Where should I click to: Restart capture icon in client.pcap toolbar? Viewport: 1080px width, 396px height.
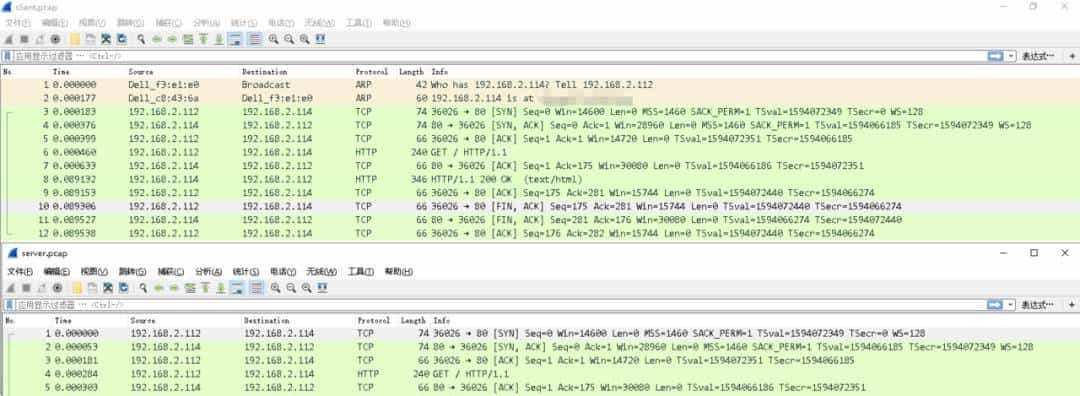pyautogui.click(x=40, y=39)
